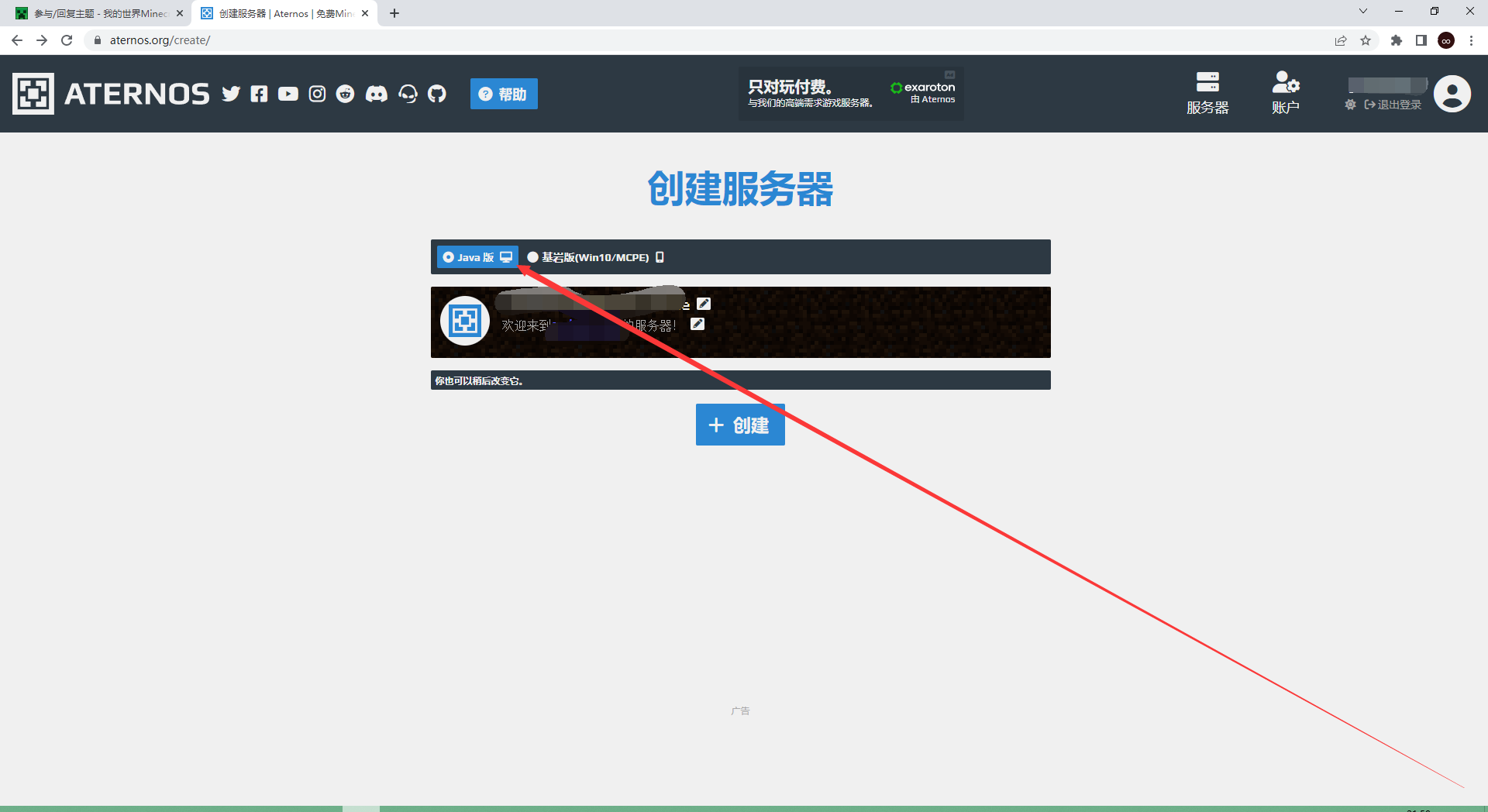Share this page icon in address bar

click(1341, 40)
